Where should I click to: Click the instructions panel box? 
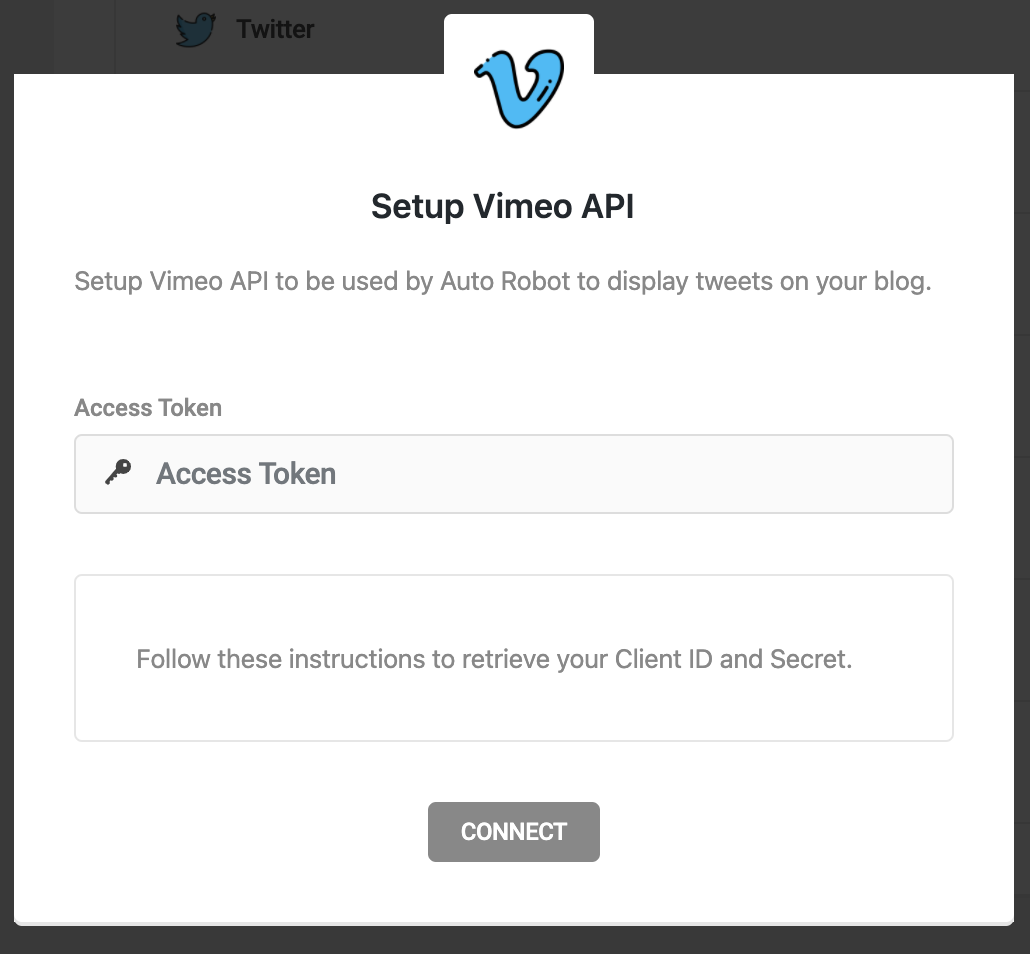point(514,658)
